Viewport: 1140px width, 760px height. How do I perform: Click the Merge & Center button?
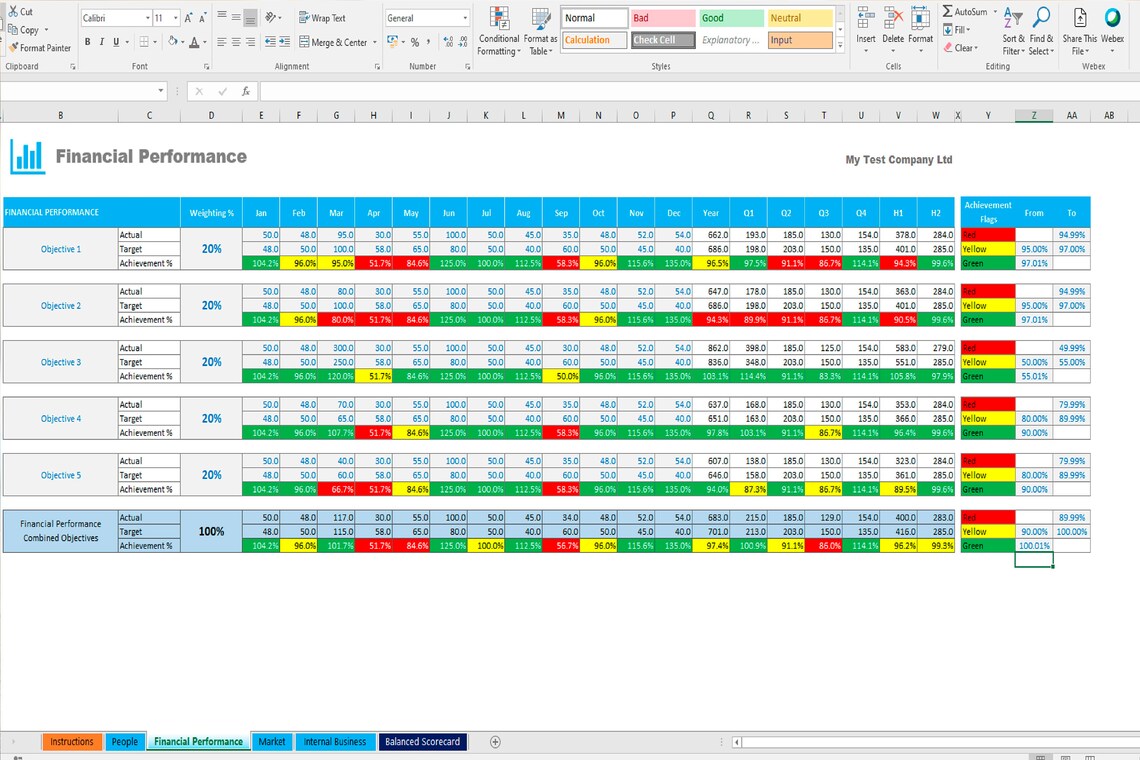pos(335,41)
